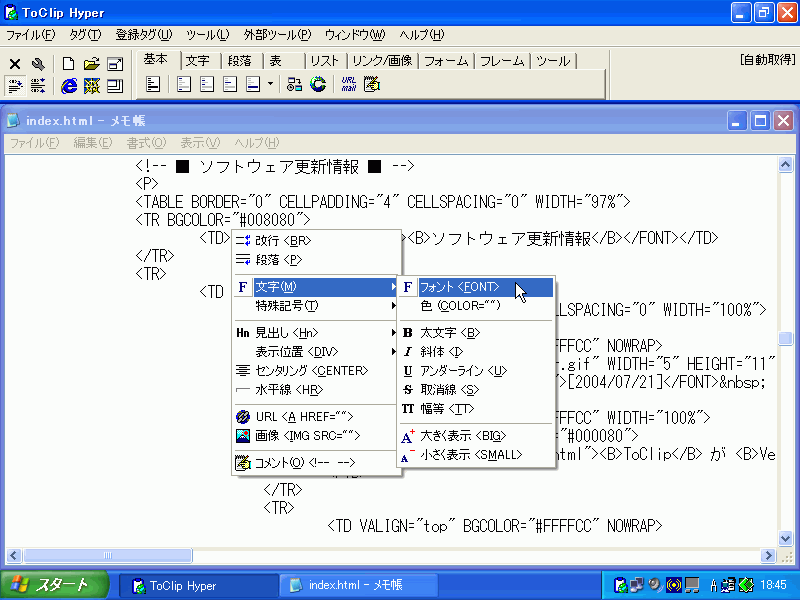
Task: Open the 書式 menu in Notepad
Action: pyautogui.click(x=146, y=142)
